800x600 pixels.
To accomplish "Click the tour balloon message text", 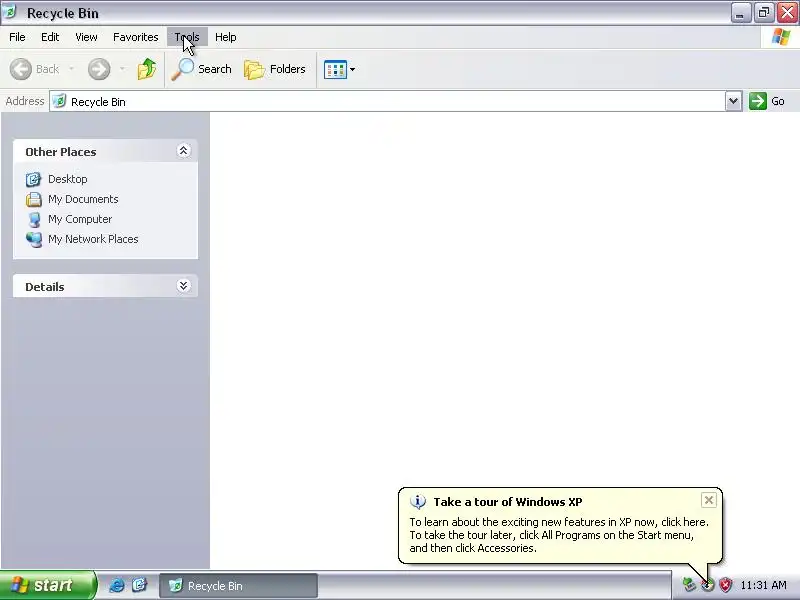I will [559, 535].
